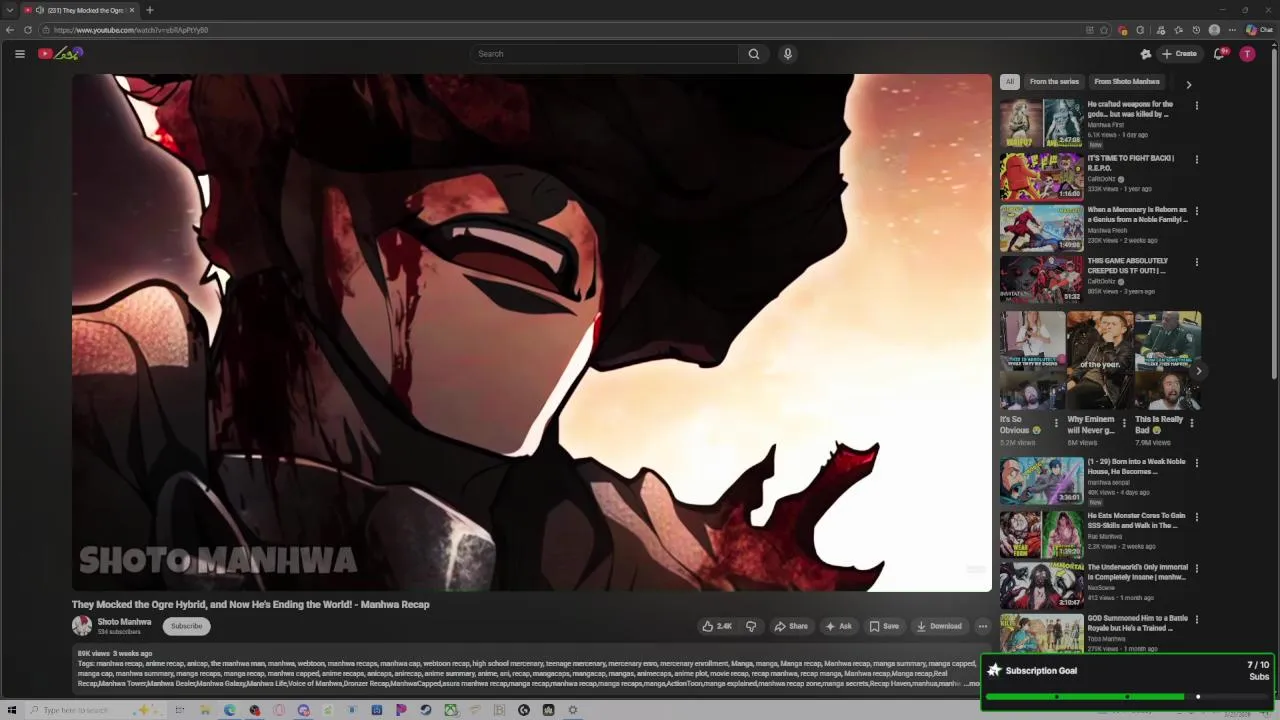The width and height of the screenshot is (1280, 720).
Task: Open the Subscription Goal star icon
Action: 994,671
